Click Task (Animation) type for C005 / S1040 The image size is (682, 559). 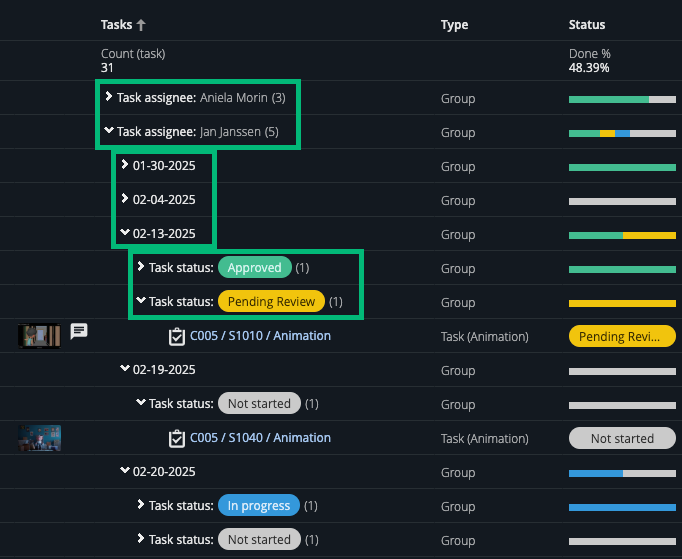(485, 438)
